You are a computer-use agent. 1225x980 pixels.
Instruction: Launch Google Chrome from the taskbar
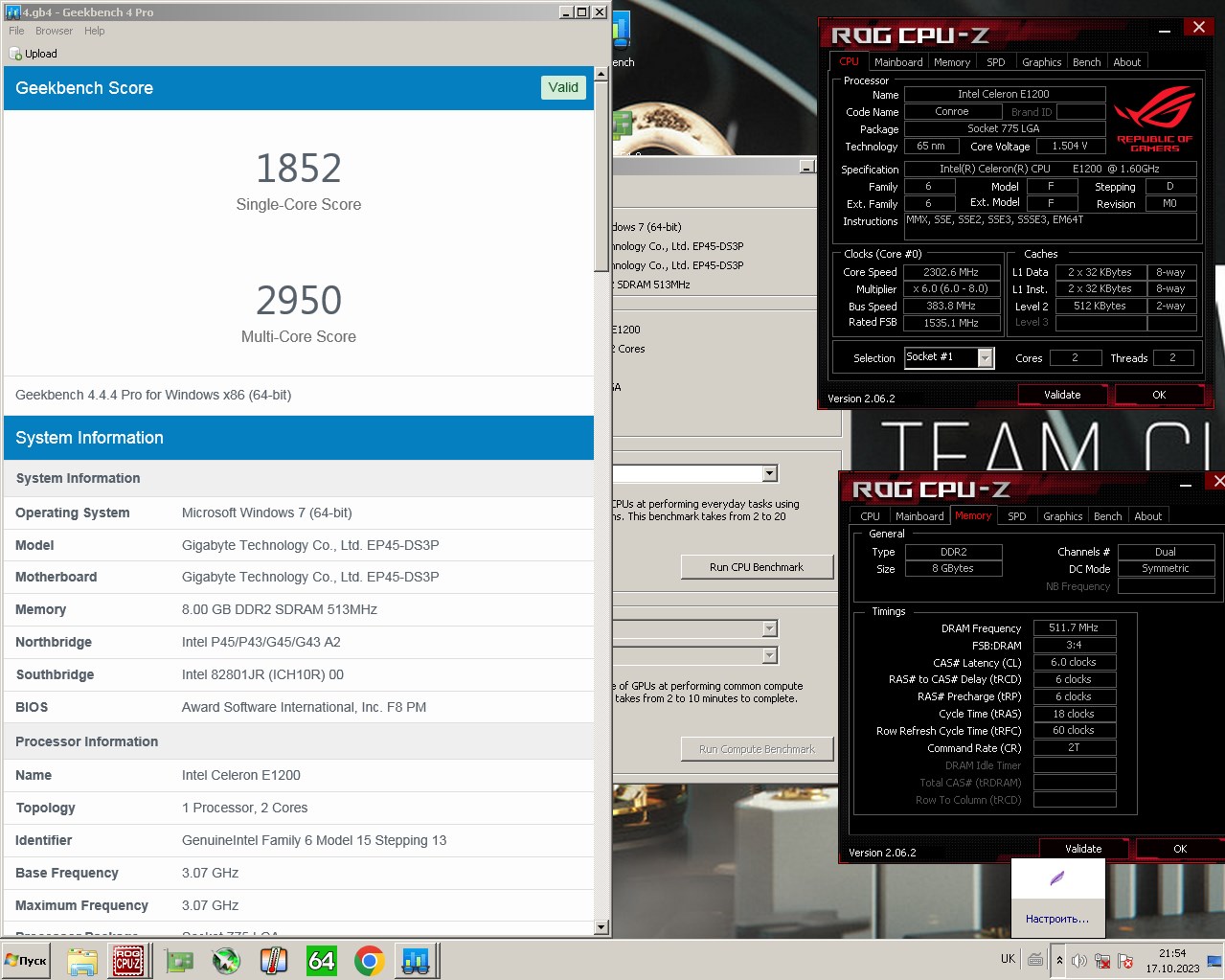370,961
